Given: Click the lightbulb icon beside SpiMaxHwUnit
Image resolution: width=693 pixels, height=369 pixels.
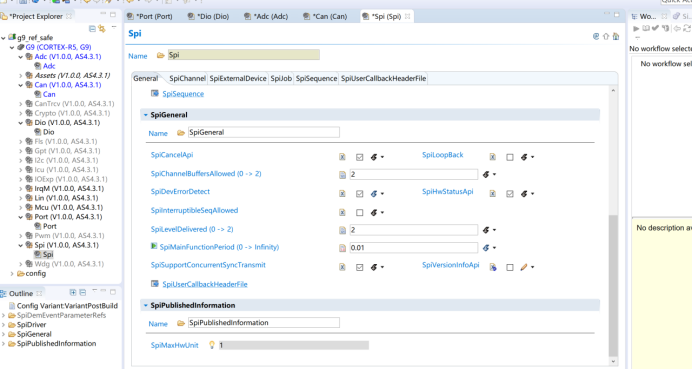Looking at the screenshot, I should [212, 345].
